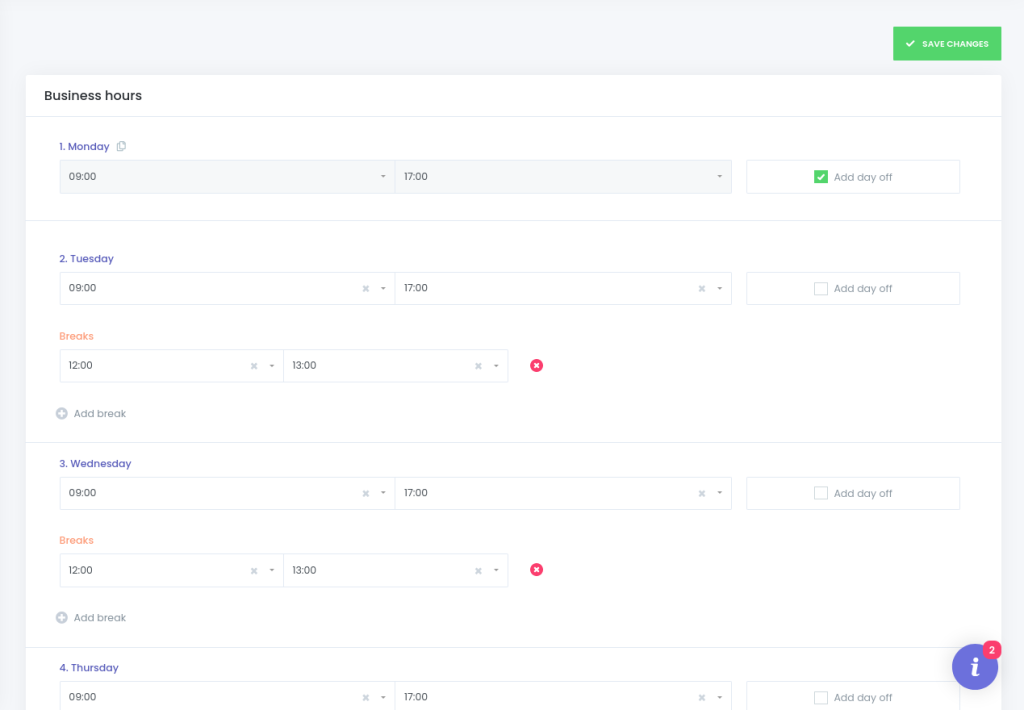Click the 3. Wednesday day label
This screenshot has height=710, width=1024.
coord(95,464)
